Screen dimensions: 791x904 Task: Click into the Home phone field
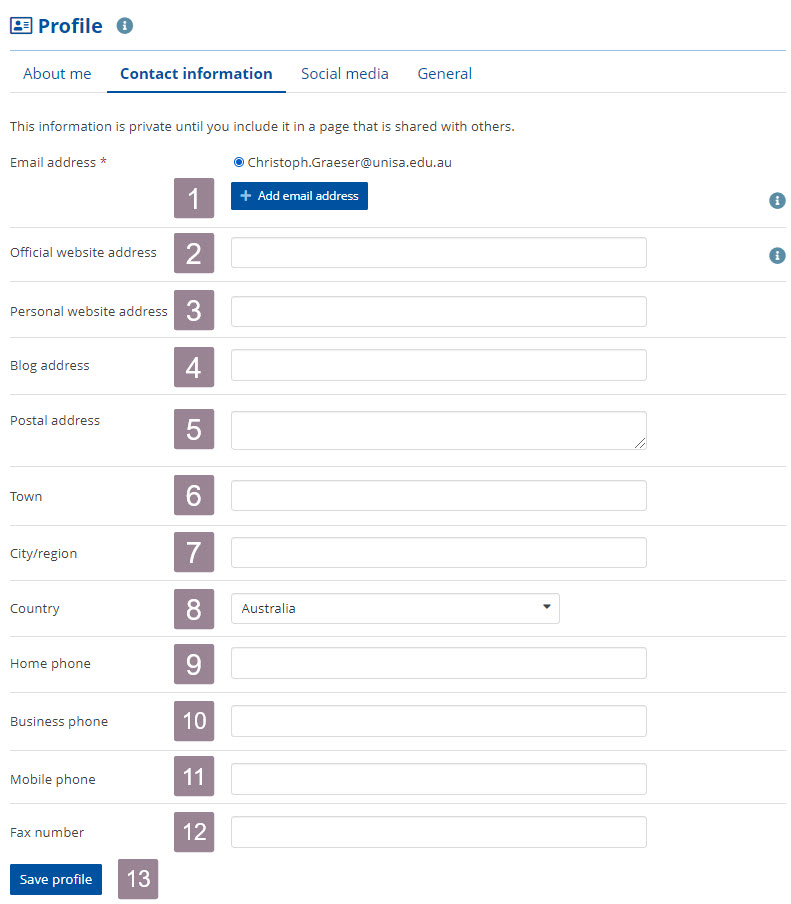[439, 663]
